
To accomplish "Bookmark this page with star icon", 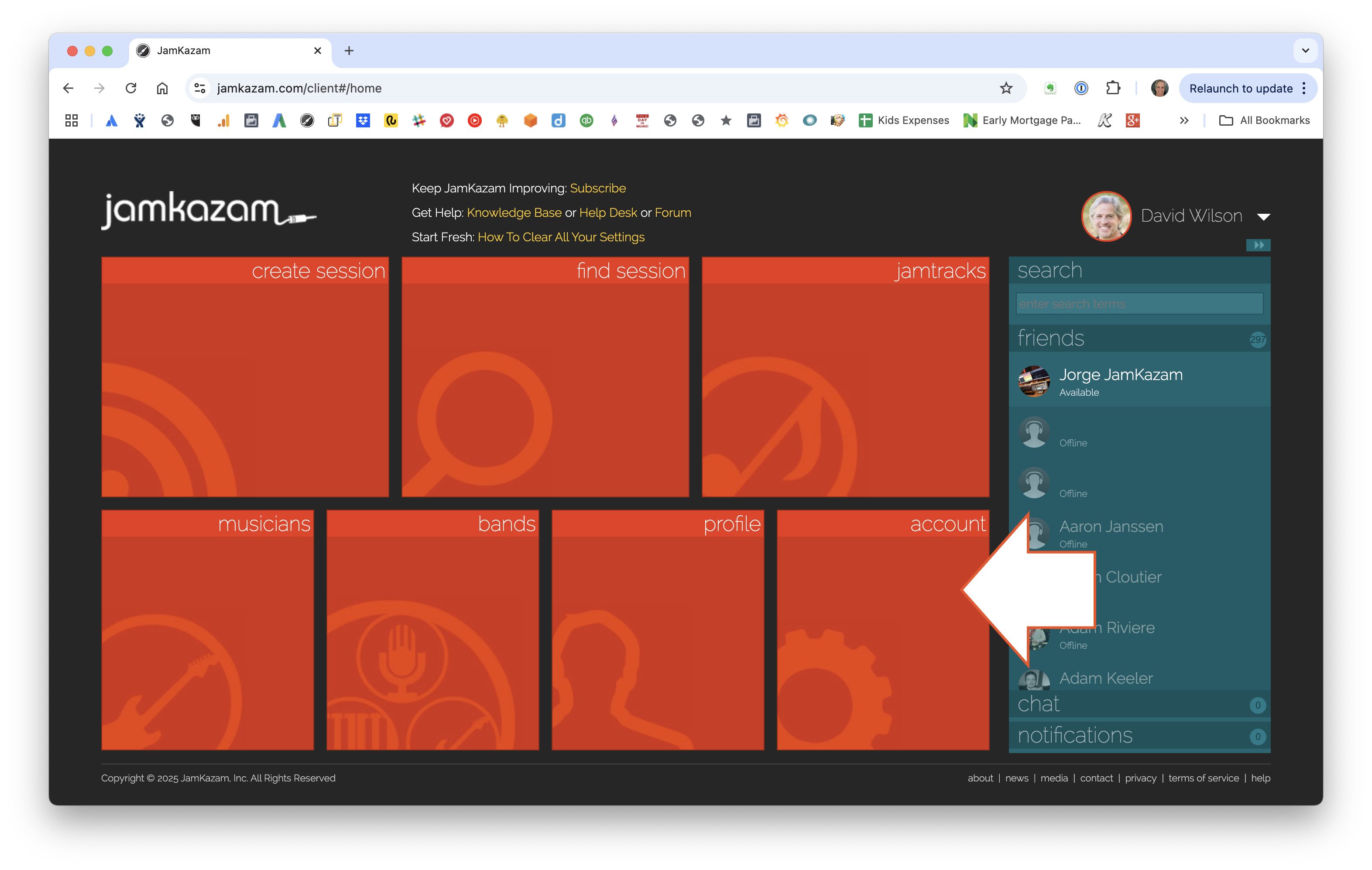I will coord(1005,88).
